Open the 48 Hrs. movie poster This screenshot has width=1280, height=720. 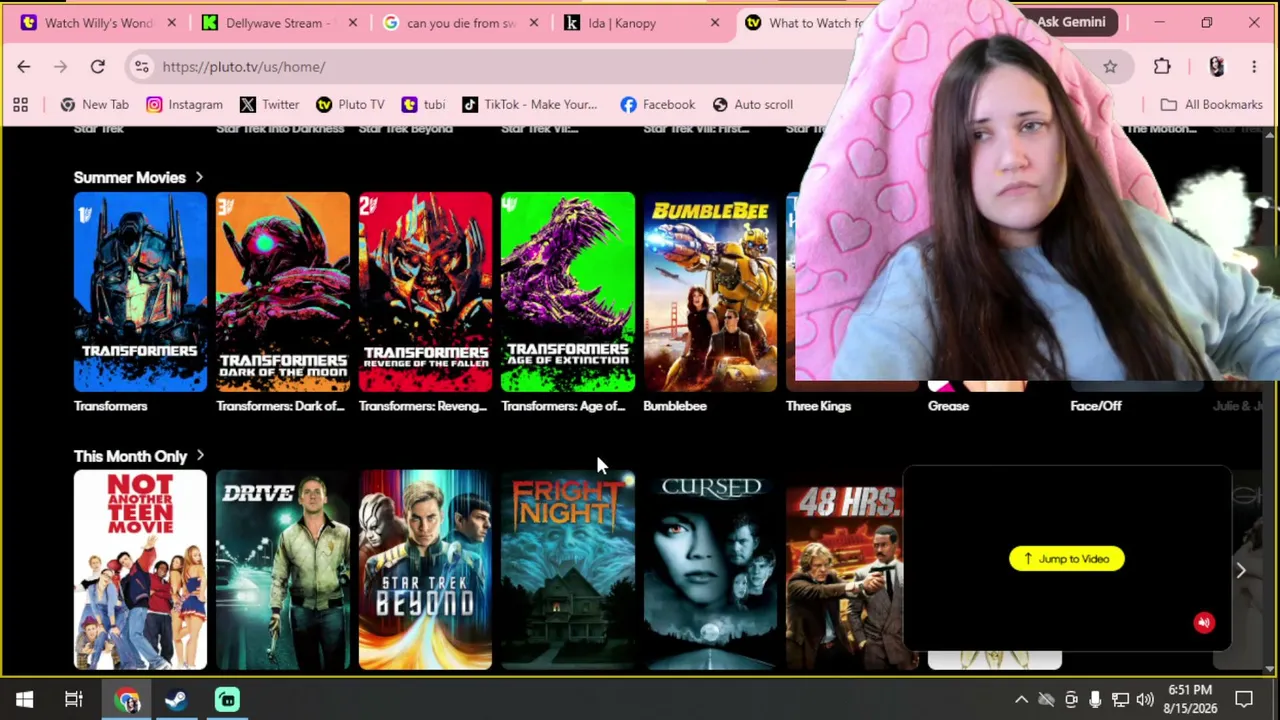845,570
